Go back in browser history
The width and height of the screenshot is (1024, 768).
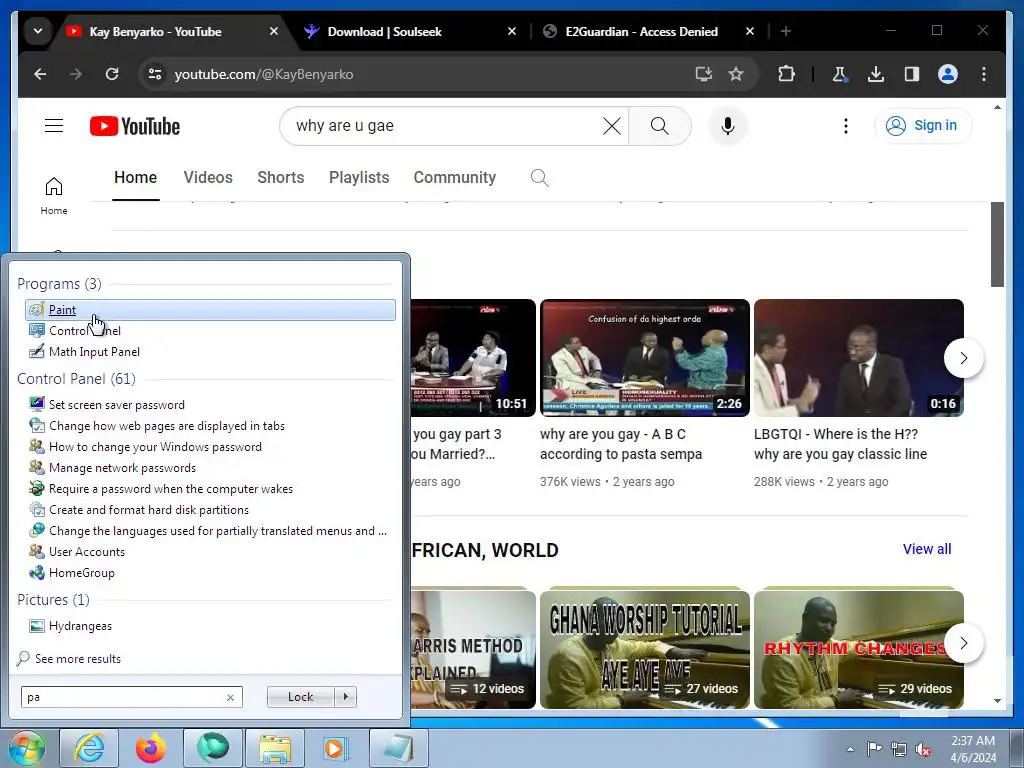click(40, 74)
